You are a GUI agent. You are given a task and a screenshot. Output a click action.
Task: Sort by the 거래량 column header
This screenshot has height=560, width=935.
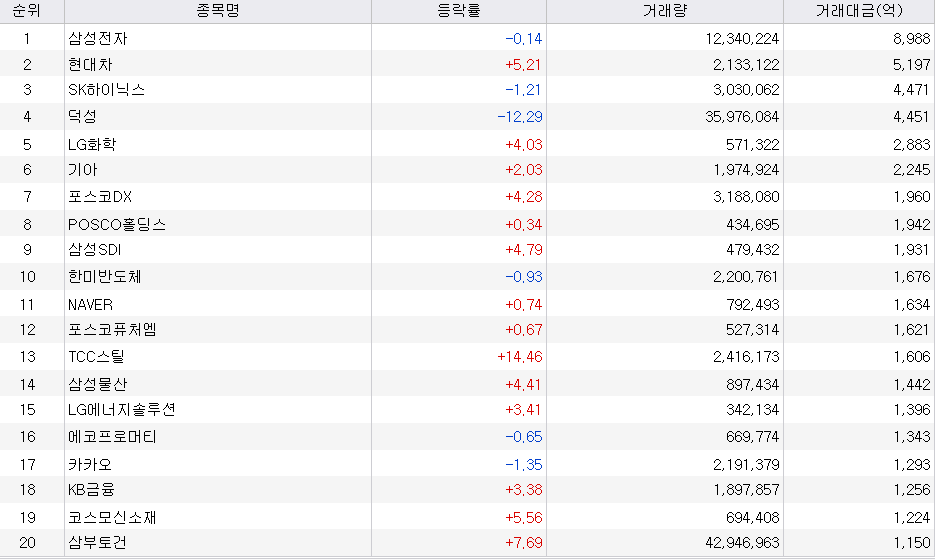click(665, 11)
